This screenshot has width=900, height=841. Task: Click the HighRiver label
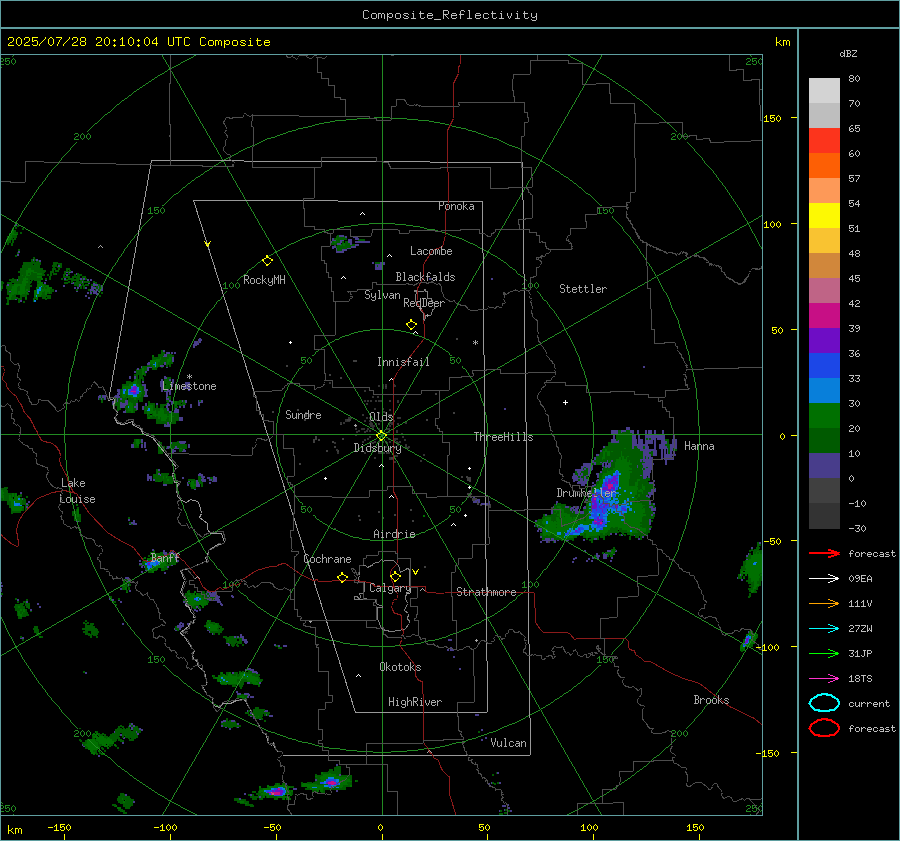pyautogui.click(x=415, y=702)
